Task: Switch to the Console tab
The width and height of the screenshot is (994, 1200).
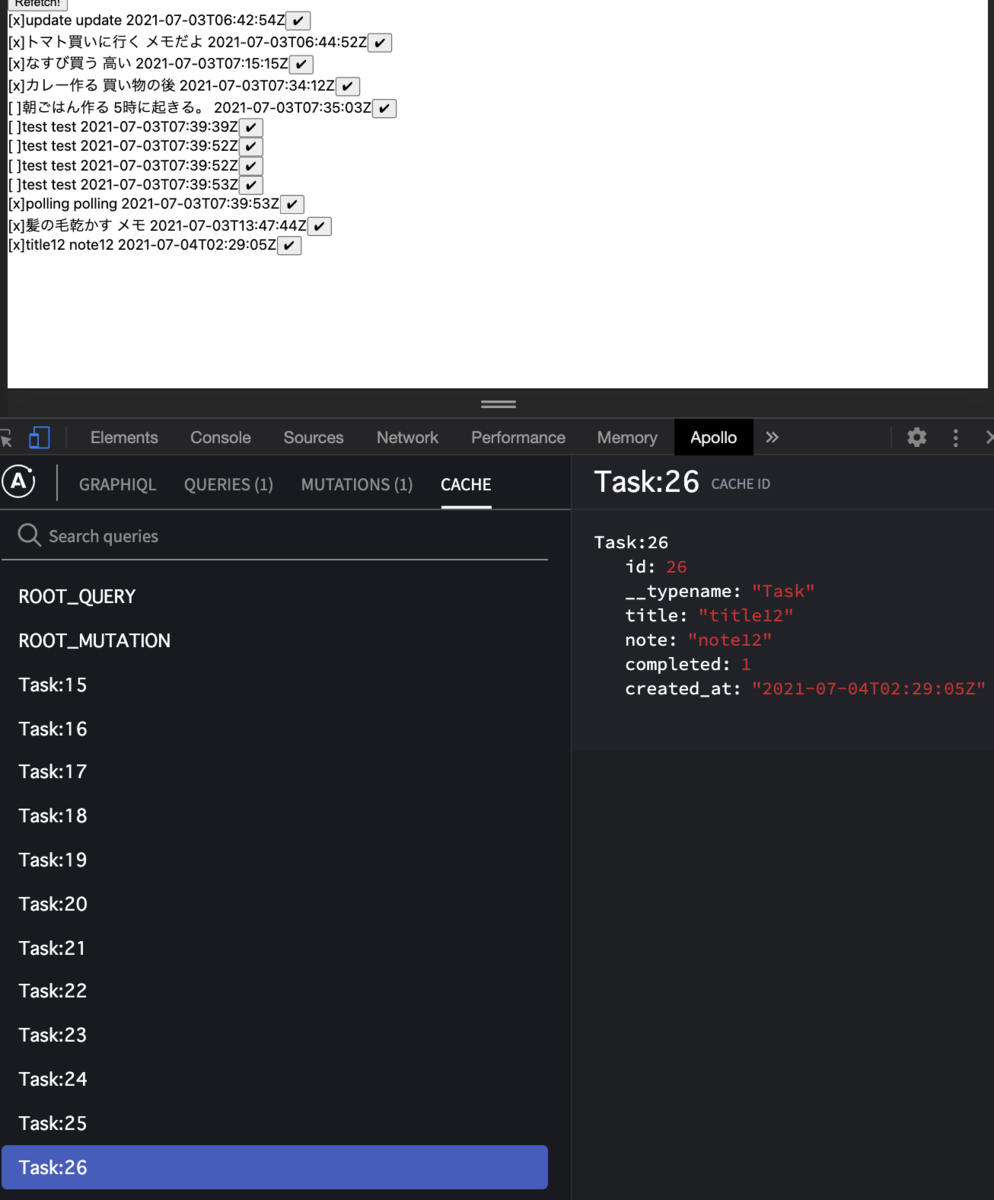Action: pos(220,437)
